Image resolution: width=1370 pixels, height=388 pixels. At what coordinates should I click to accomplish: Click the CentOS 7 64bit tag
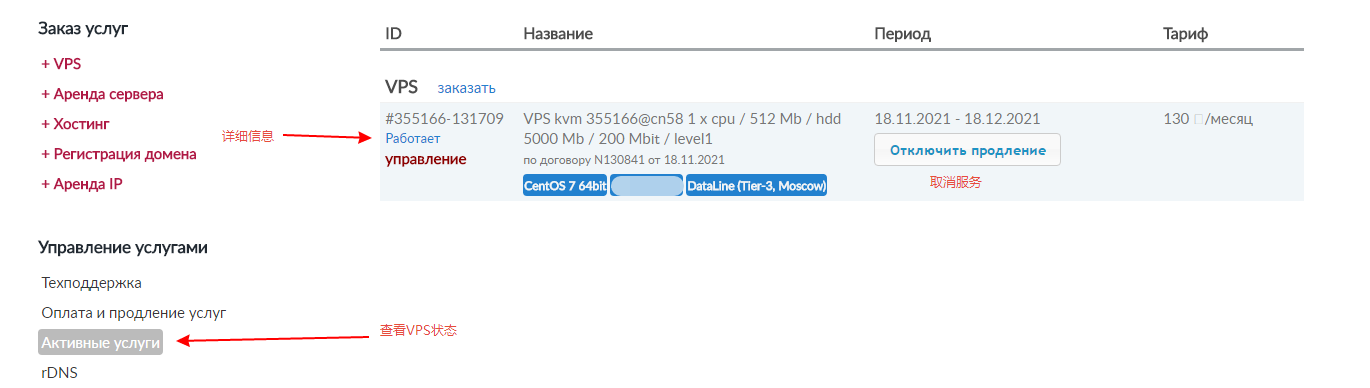(565, 186)
